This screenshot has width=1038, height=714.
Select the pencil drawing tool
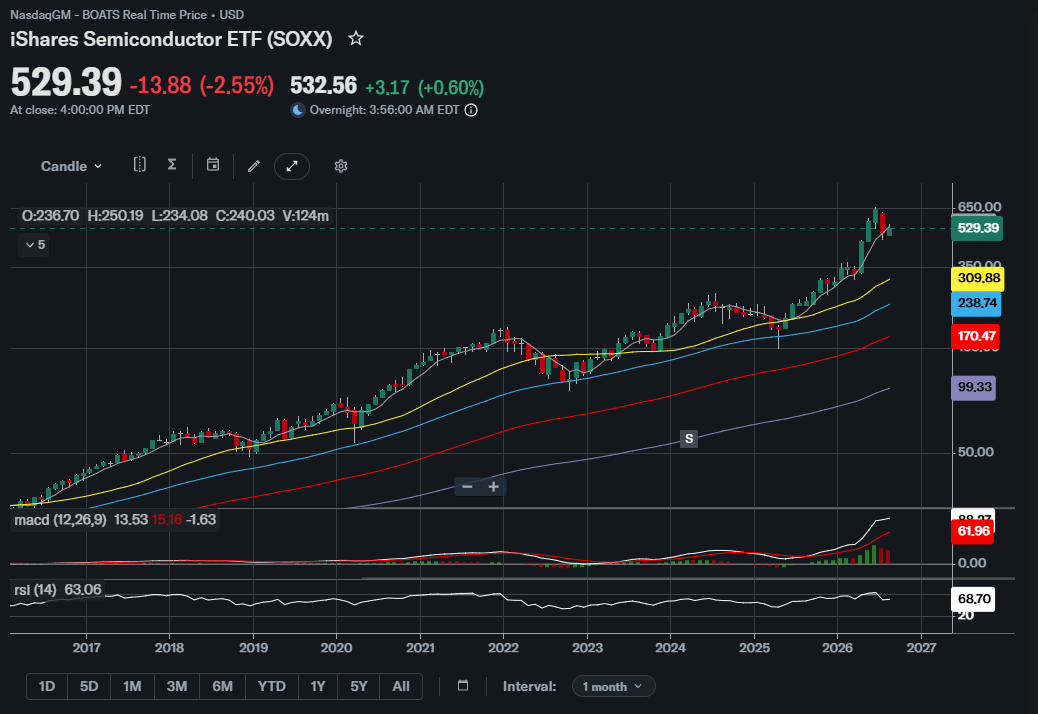[254, 166]
